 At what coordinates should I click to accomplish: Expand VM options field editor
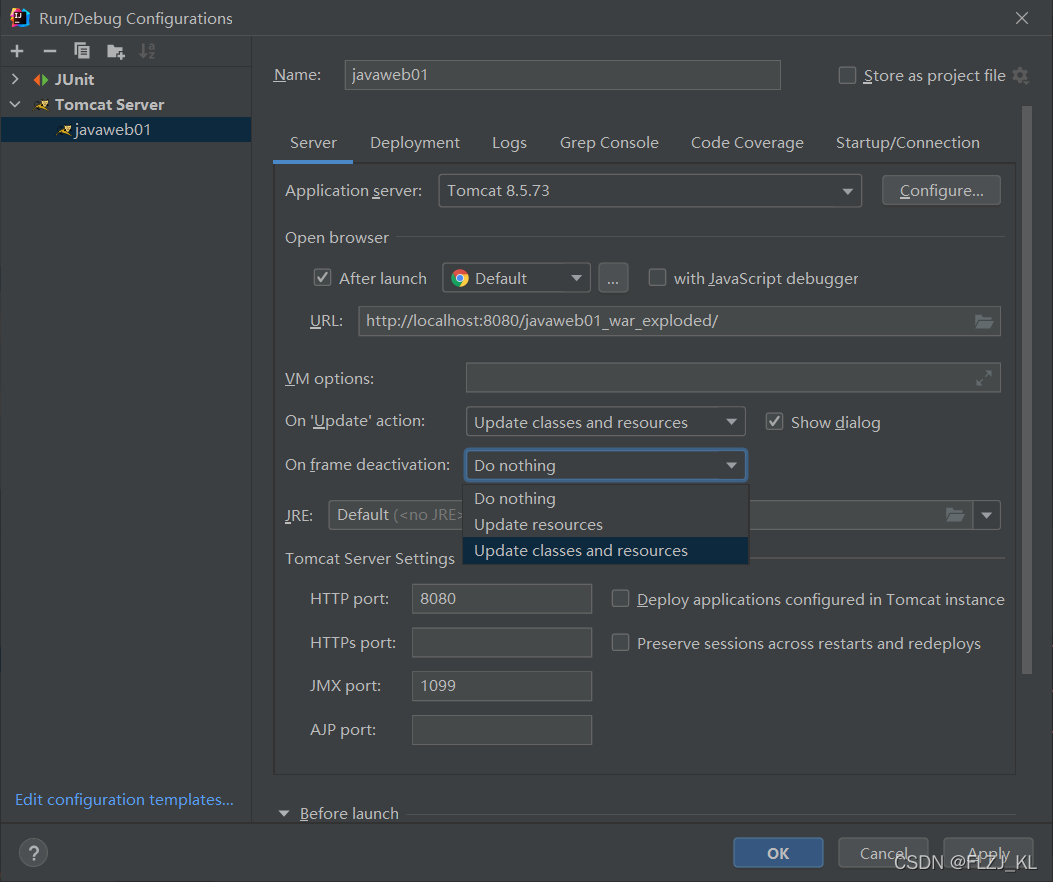point(984,378)
